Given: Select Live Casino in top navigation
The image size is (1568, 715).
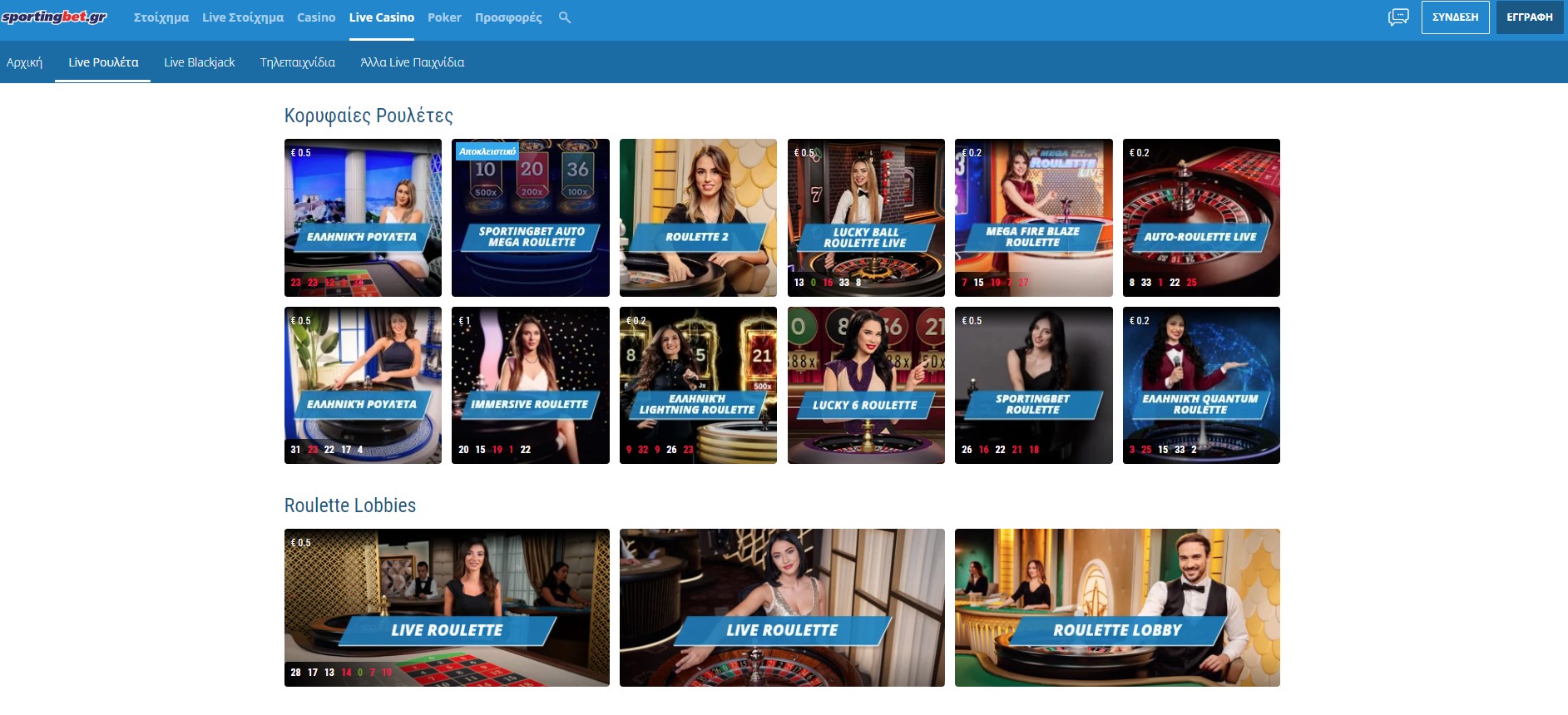Looking at the screenshot, I should pyautogui.click(x=382, y=17).
